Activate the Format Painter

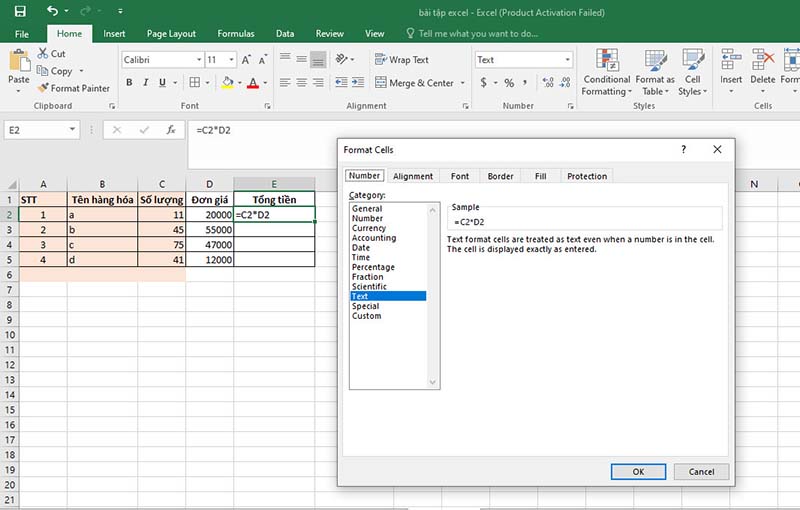(74, 88)
